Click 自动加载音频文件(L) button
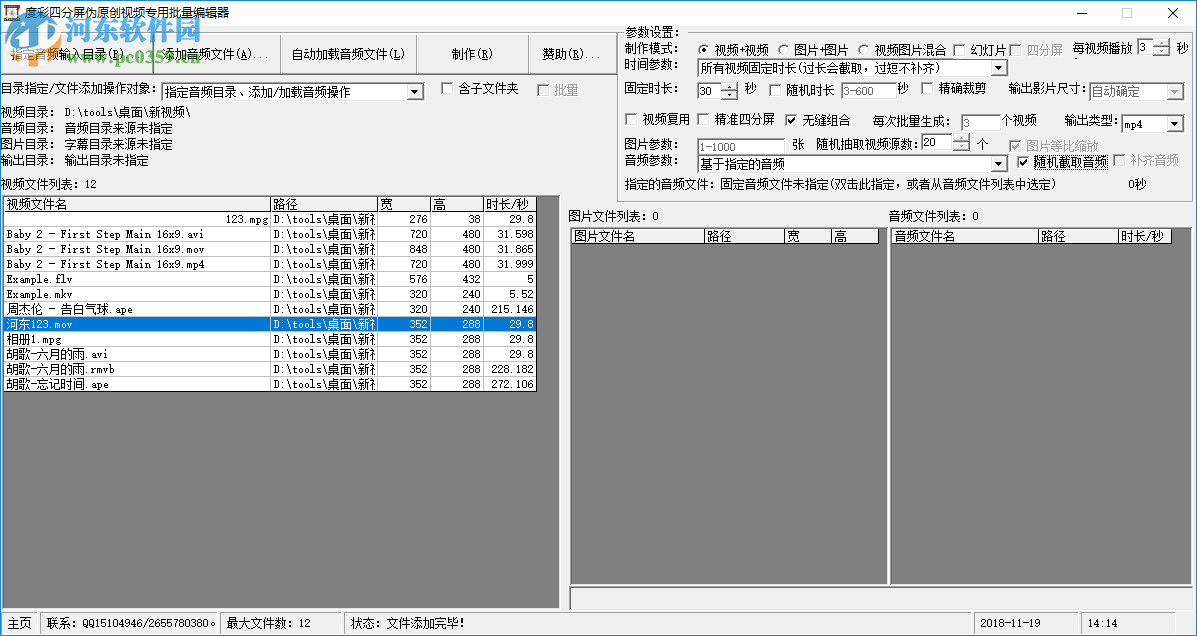1197x636 pixels. pyautogui.click(x=348, y=53)
